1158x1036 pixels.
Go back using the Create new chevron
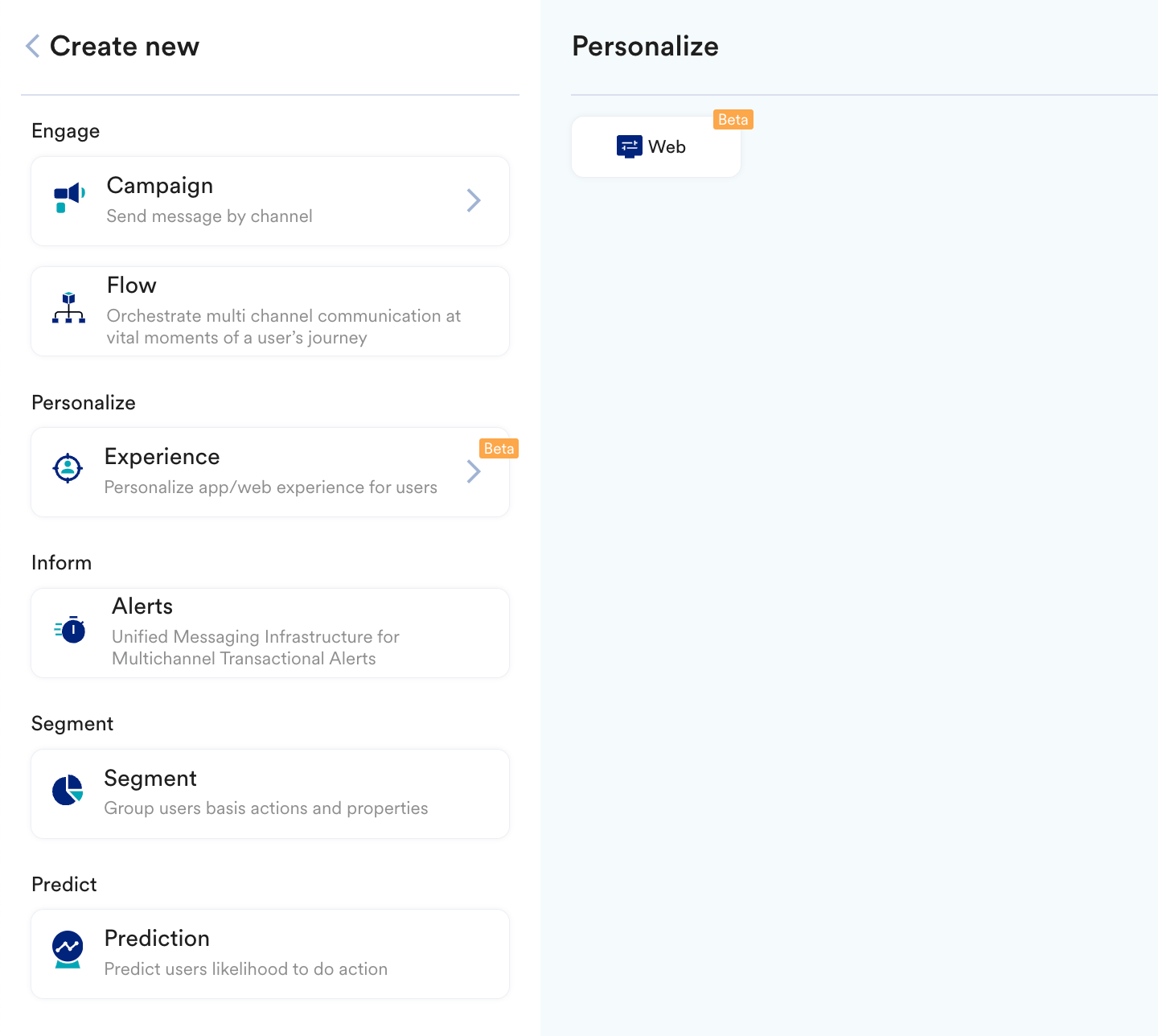click(x=32, y=46)
